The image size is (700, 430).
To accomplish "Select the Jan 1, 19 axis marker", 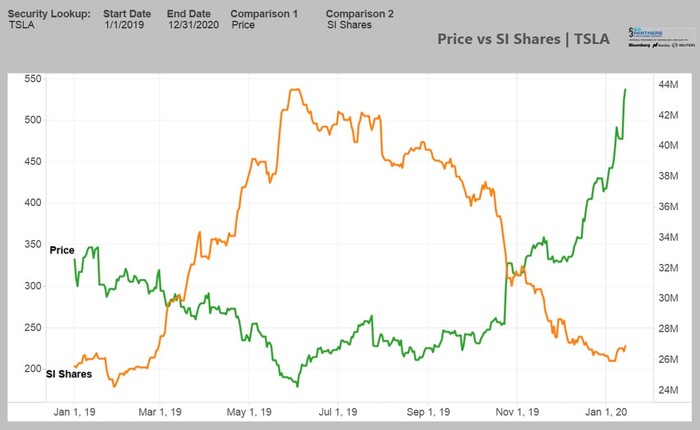I will coord(74,412).
